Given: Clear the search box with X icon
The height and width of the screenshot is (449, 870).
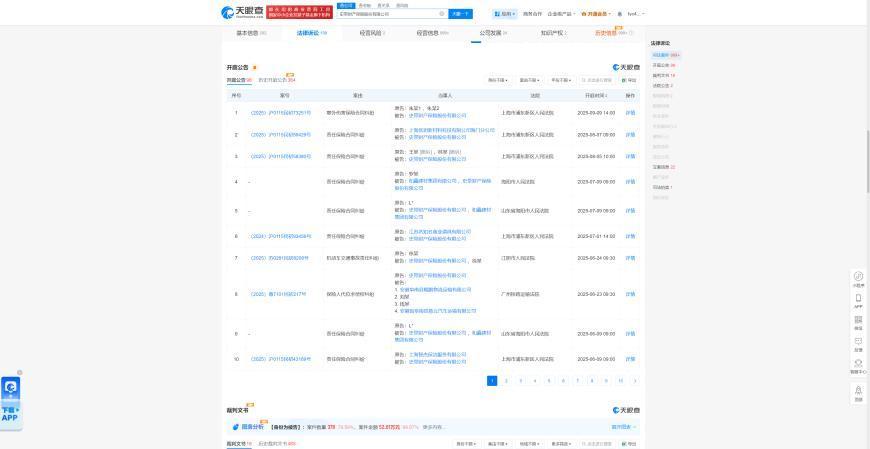Looking at the screenshot, I should pos(442,14).
